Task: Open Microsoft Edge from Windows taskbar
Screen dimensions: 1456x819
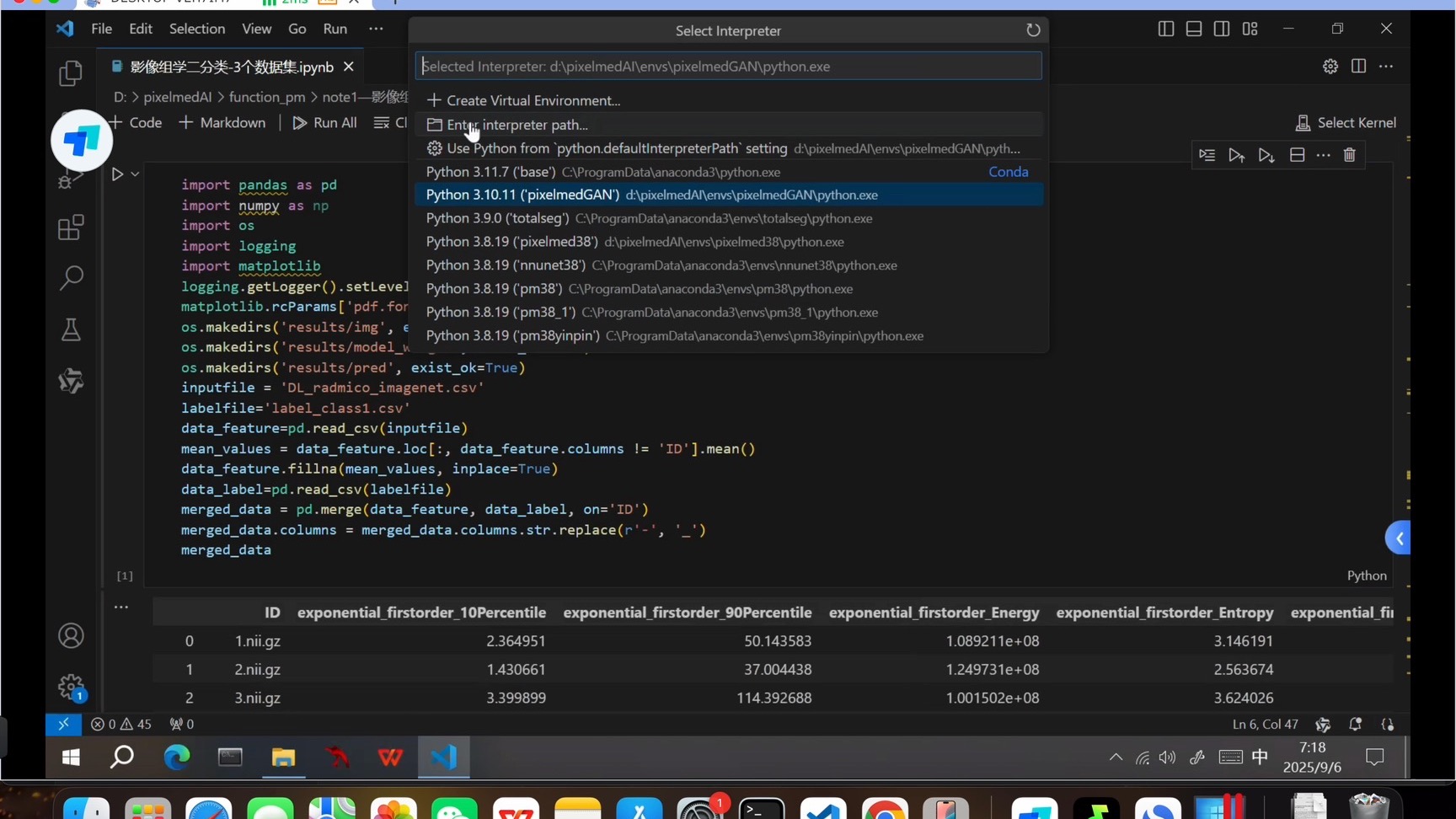Action: tap(176, 757)
